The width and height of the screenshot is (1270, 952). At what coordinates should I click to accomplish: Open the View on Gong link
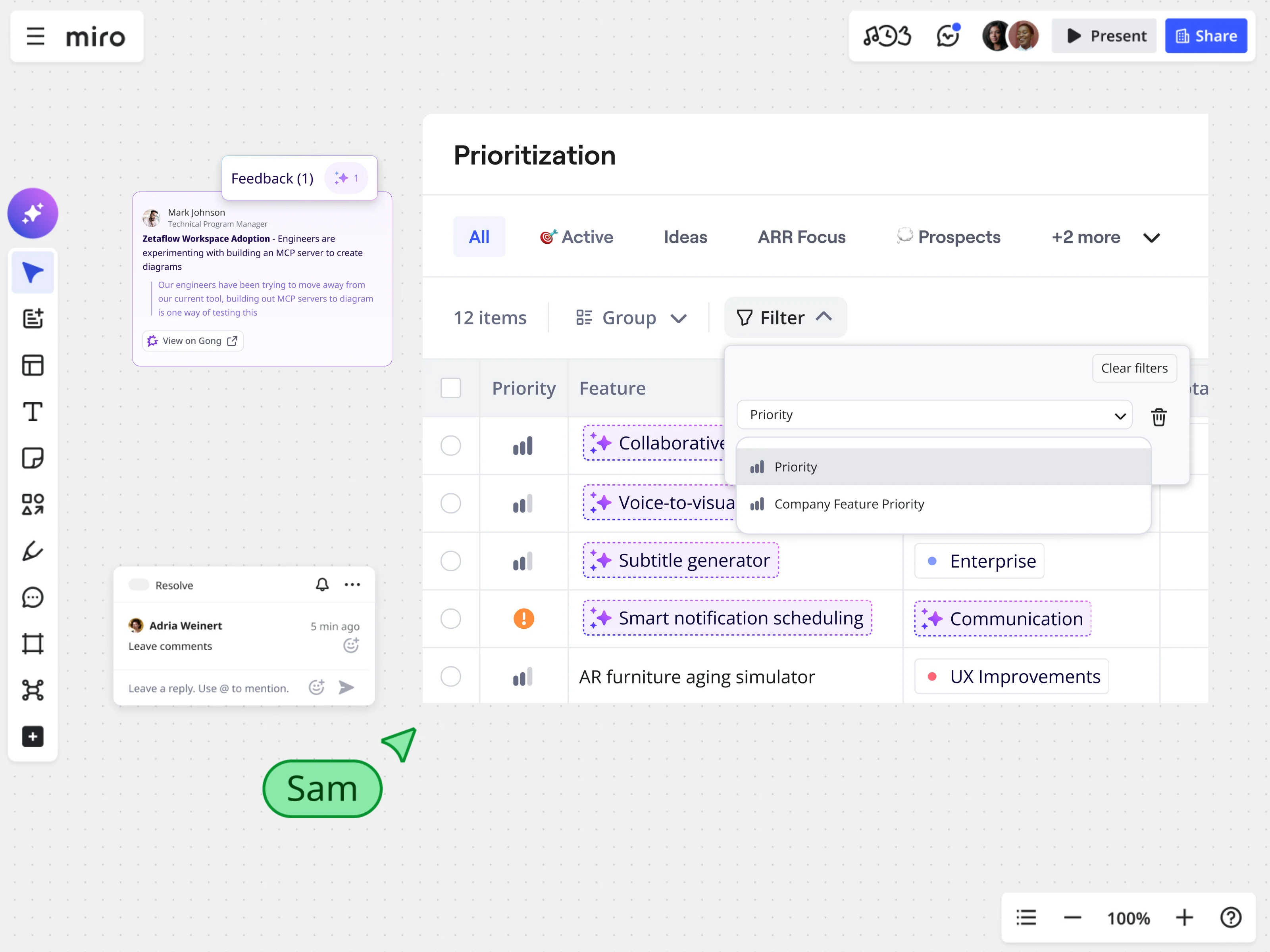point(193,341)
